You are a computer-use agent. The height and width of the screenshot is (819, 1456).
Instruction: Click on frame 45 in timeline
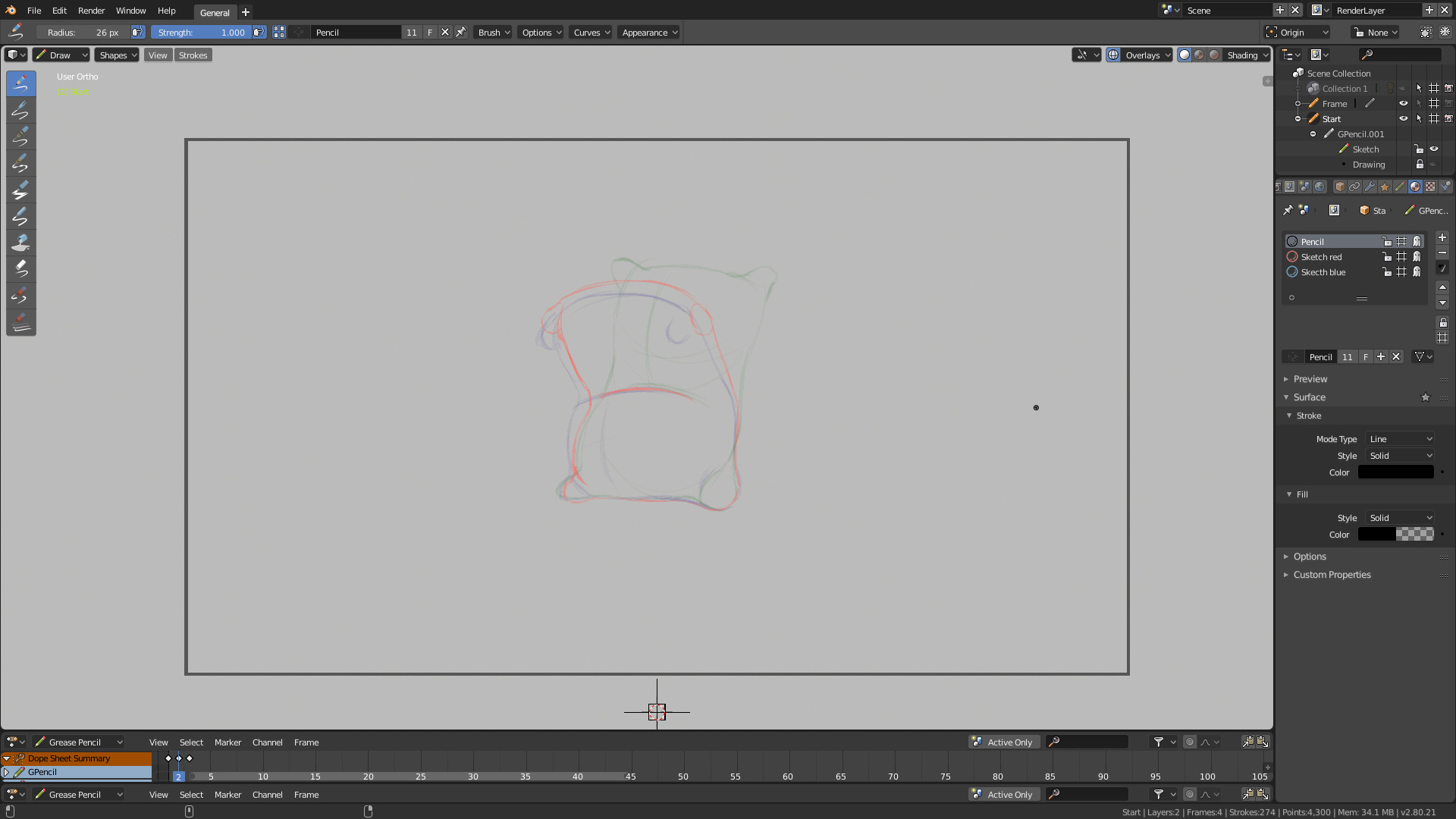630,776
